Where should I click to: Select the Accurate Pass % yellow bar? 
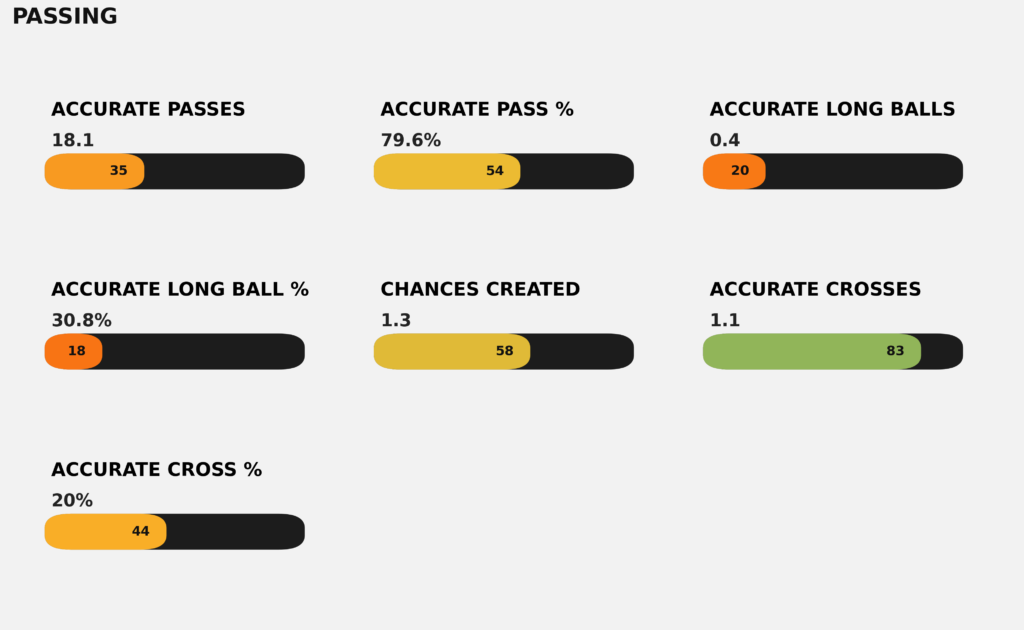pos(448,171)
